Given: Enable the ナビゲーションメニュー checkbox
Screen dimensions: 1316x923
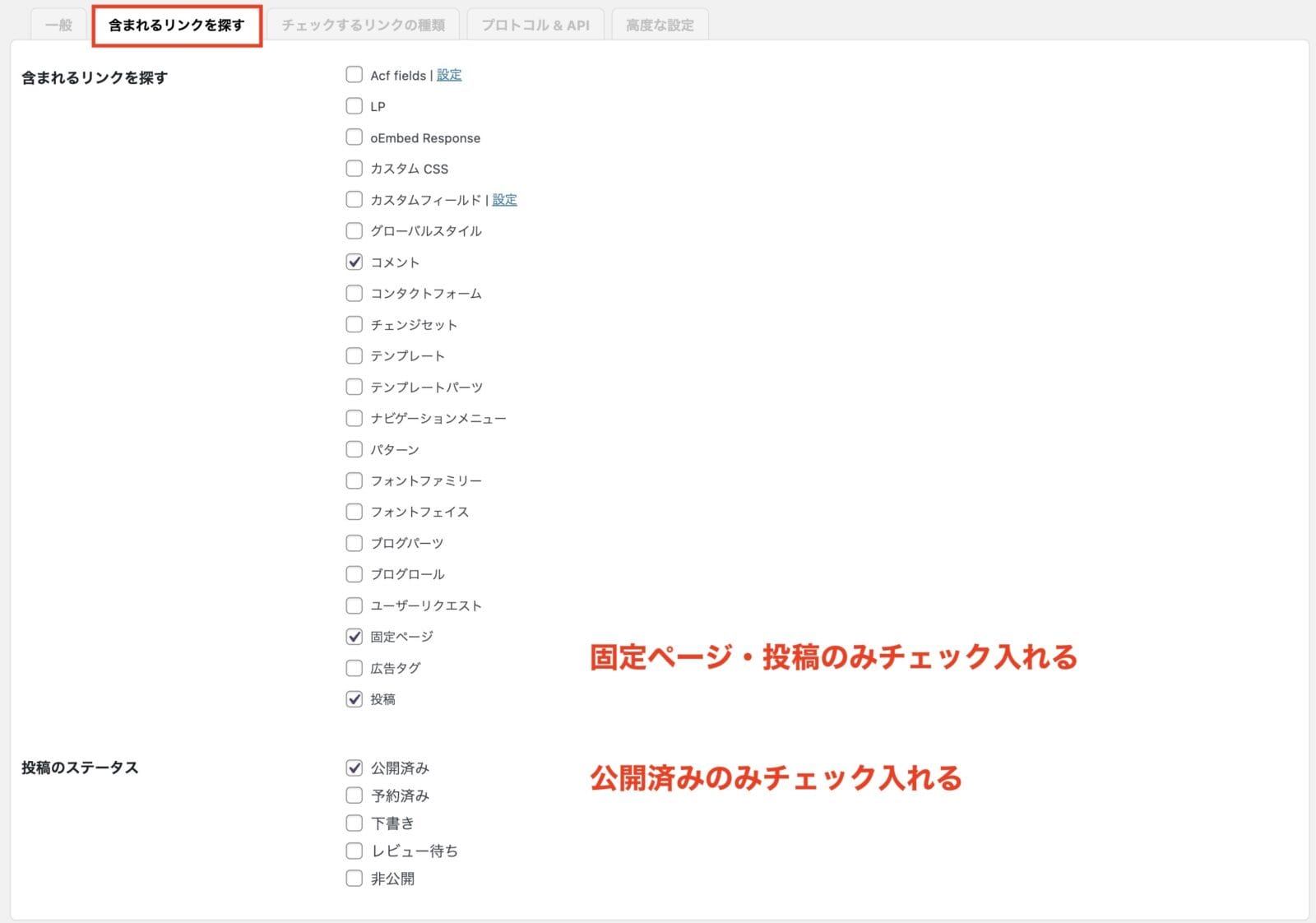Looking at the screenshot, I should click(354, 419).
